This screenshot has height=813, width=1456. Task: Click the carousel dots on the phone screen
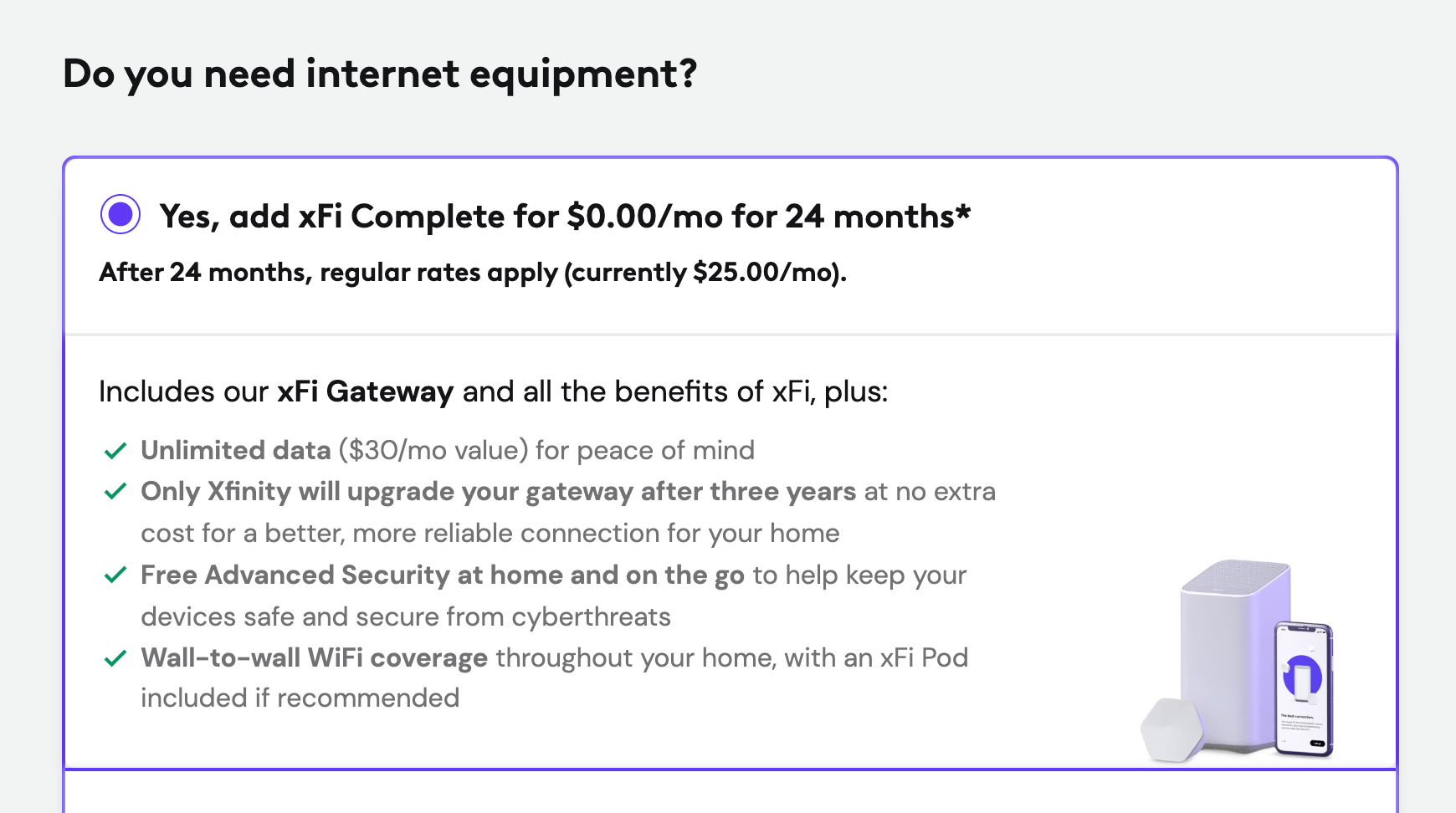(x=1284, y=742)
